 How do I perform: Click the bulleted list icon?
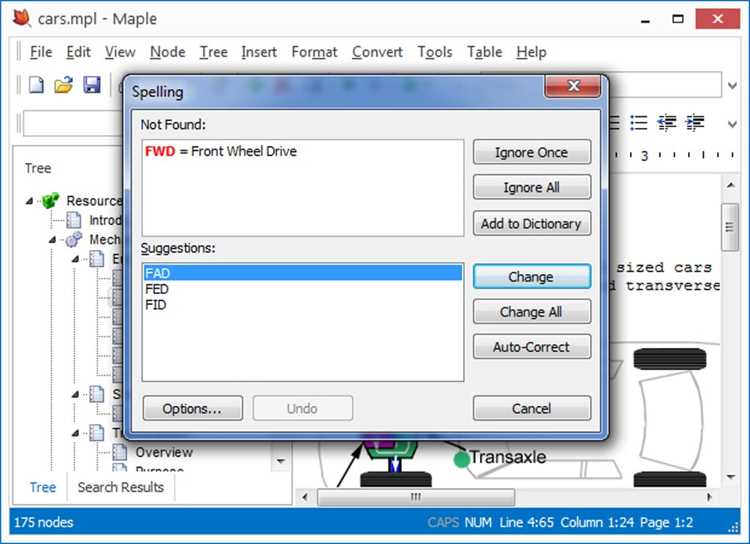639,123
